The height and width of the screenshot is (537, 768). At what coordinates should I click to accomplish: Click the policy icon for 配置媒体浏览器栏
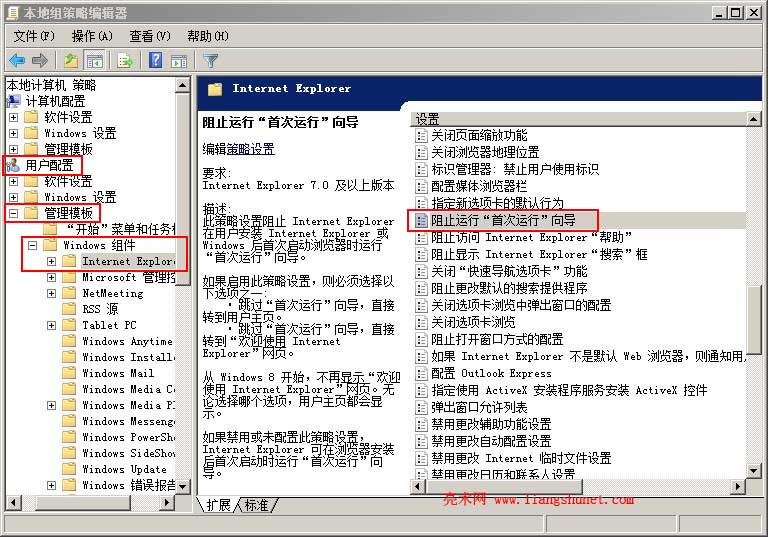421,186
